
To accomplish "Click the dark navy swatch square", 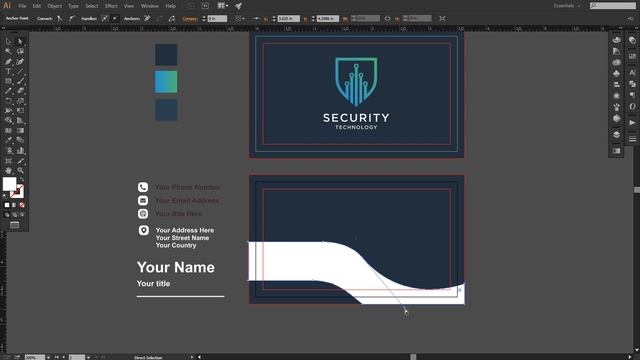I will point(166,55).
